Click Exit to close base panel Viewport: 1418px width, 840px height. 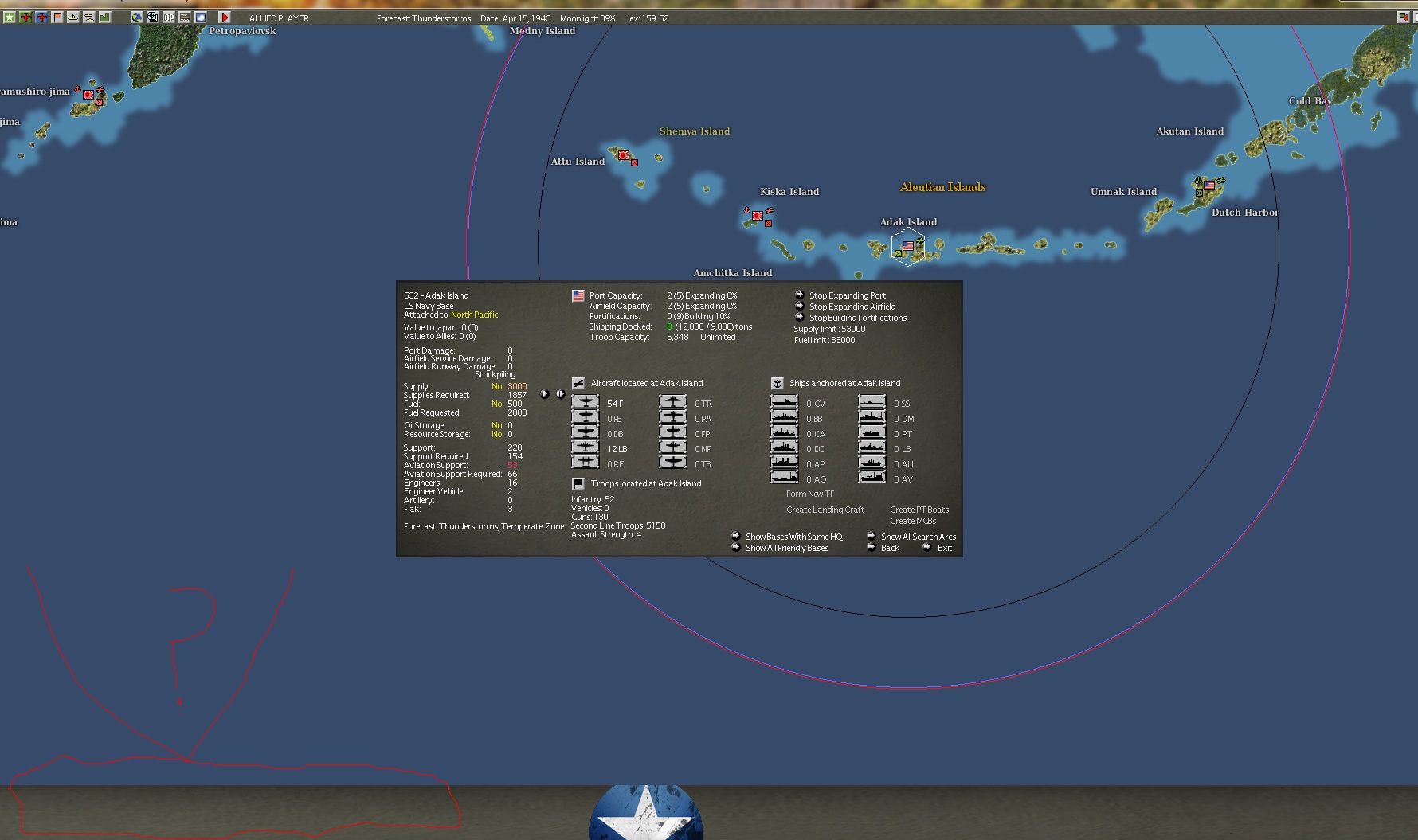pos(938,548)
